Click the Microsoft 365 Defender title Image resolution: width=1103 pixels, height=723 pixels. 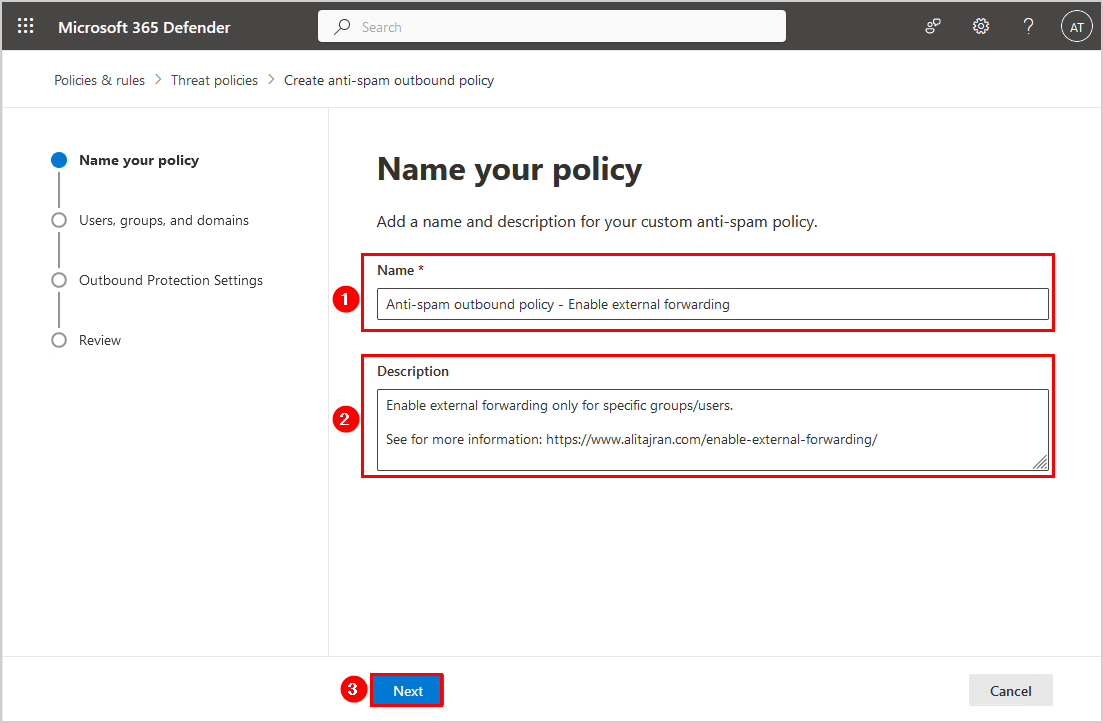(x=144, y=27)
